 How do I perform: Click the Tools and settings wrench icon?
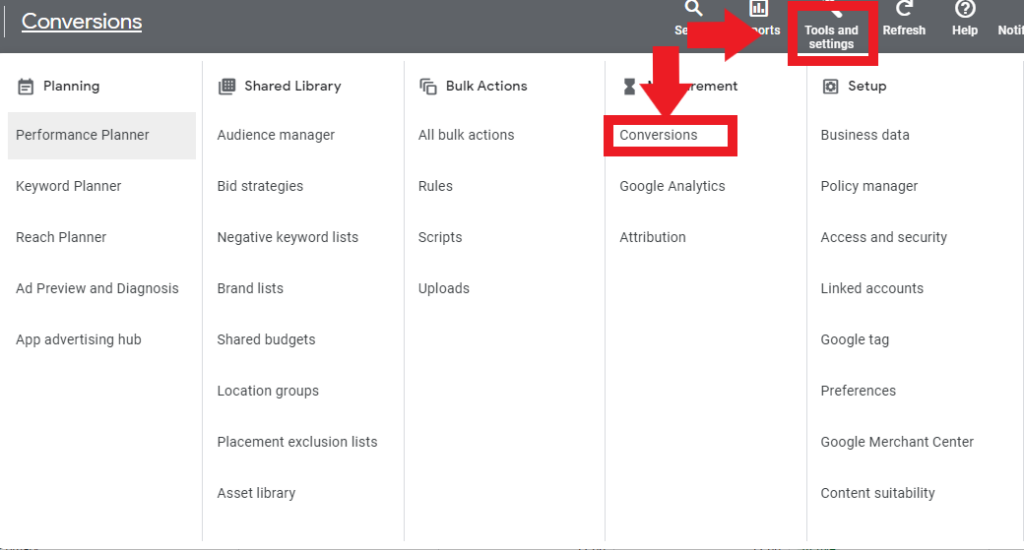click(x=831, y=10)
